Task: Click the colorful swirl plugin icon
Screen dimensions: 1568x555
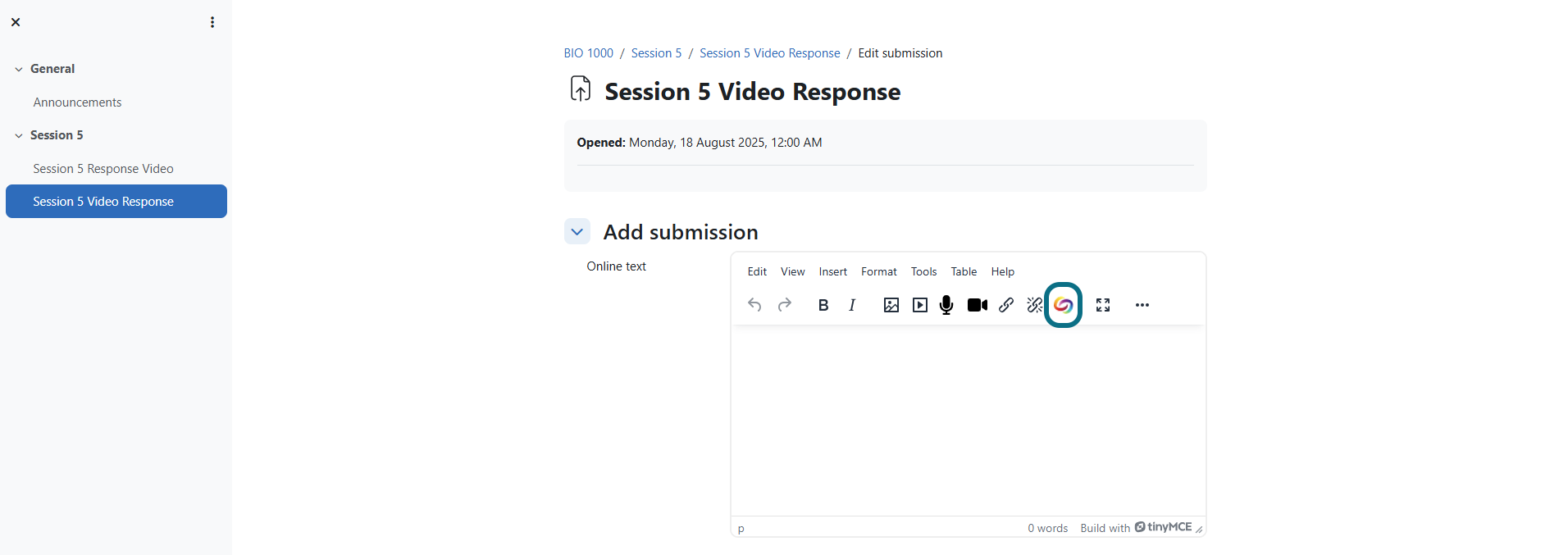Action: (x=1064, y=305)
